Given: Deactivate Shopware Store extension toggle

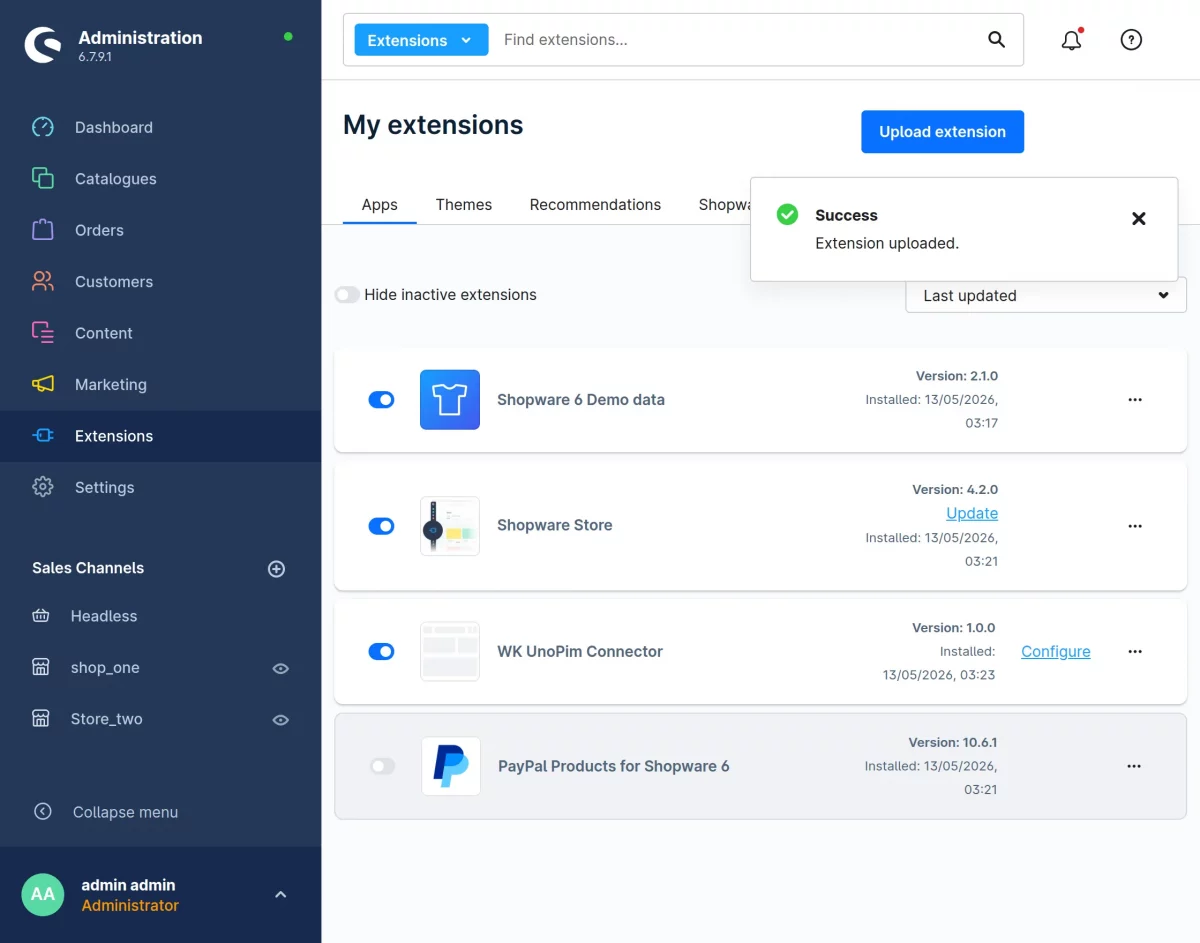Looking at the screenshot, I should point(382,526).
